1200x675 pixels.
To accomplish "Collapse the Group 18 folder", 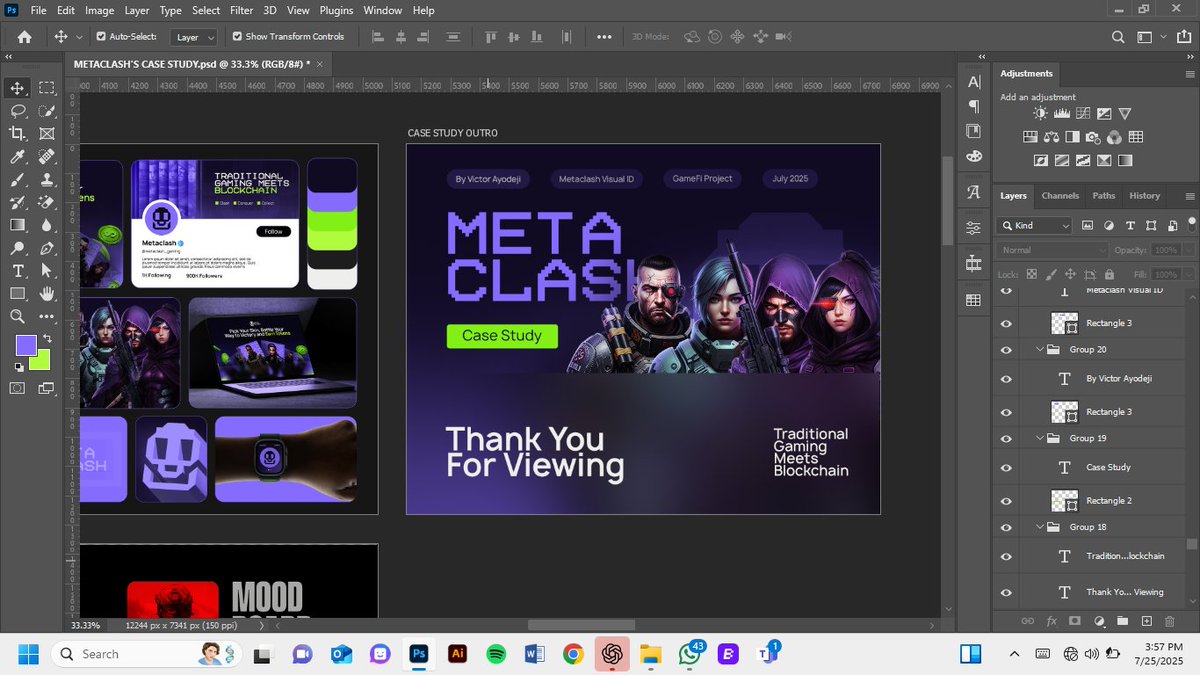I will click(x=1039, y=527).
